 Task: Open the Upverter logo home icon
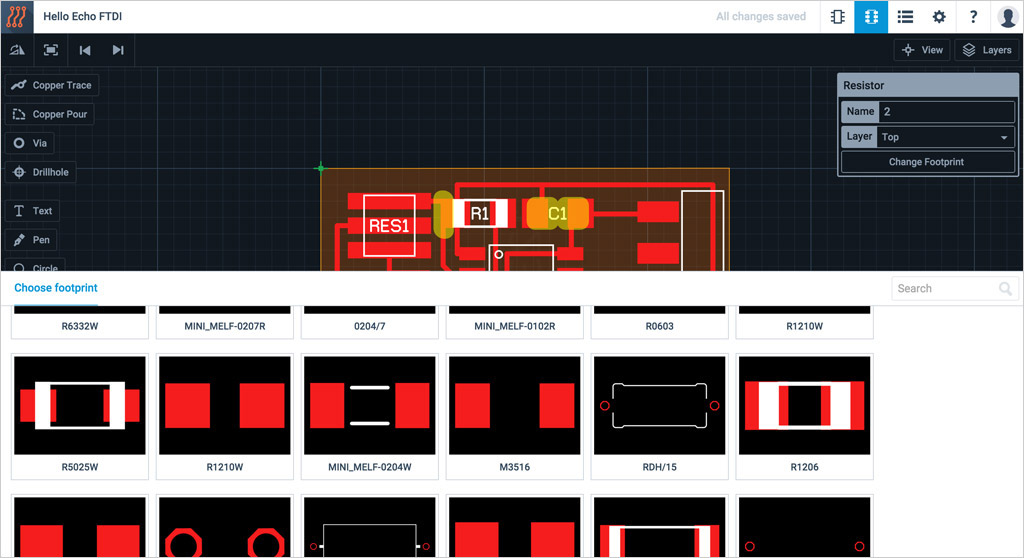(x=16, y=16)
